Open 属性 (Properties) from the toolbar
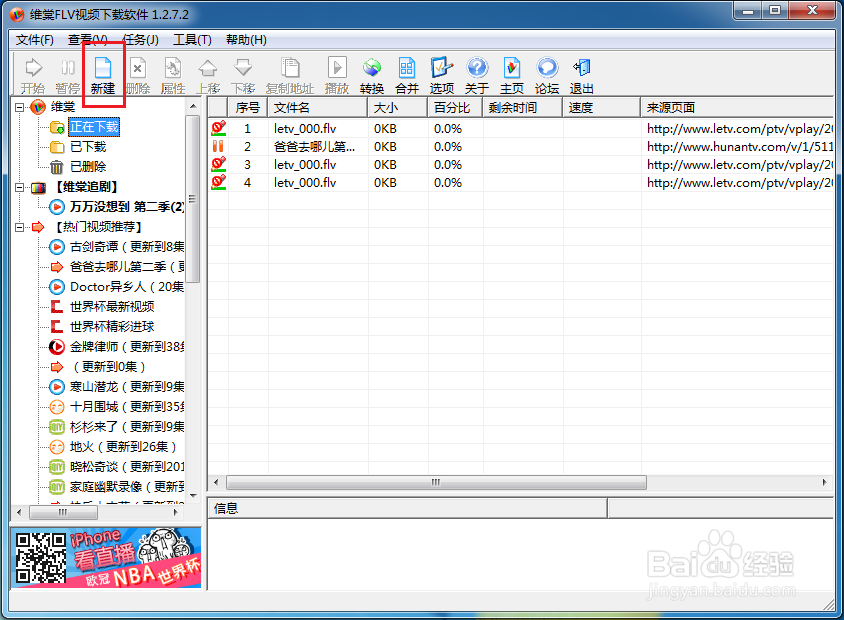 pos(173,75)
